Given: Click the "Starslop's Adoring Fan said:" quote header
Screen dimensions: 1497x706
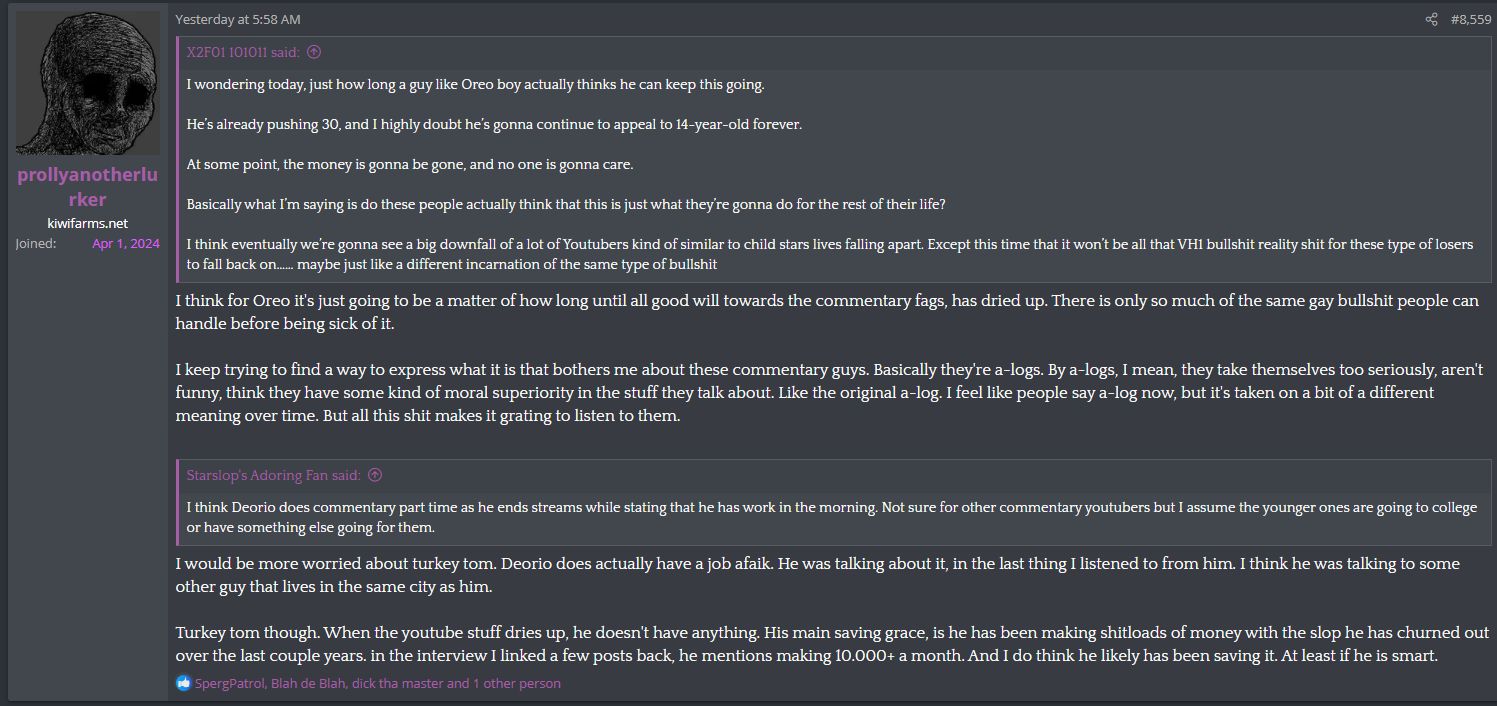Looking at the screenshot, I should click(274, 475).
